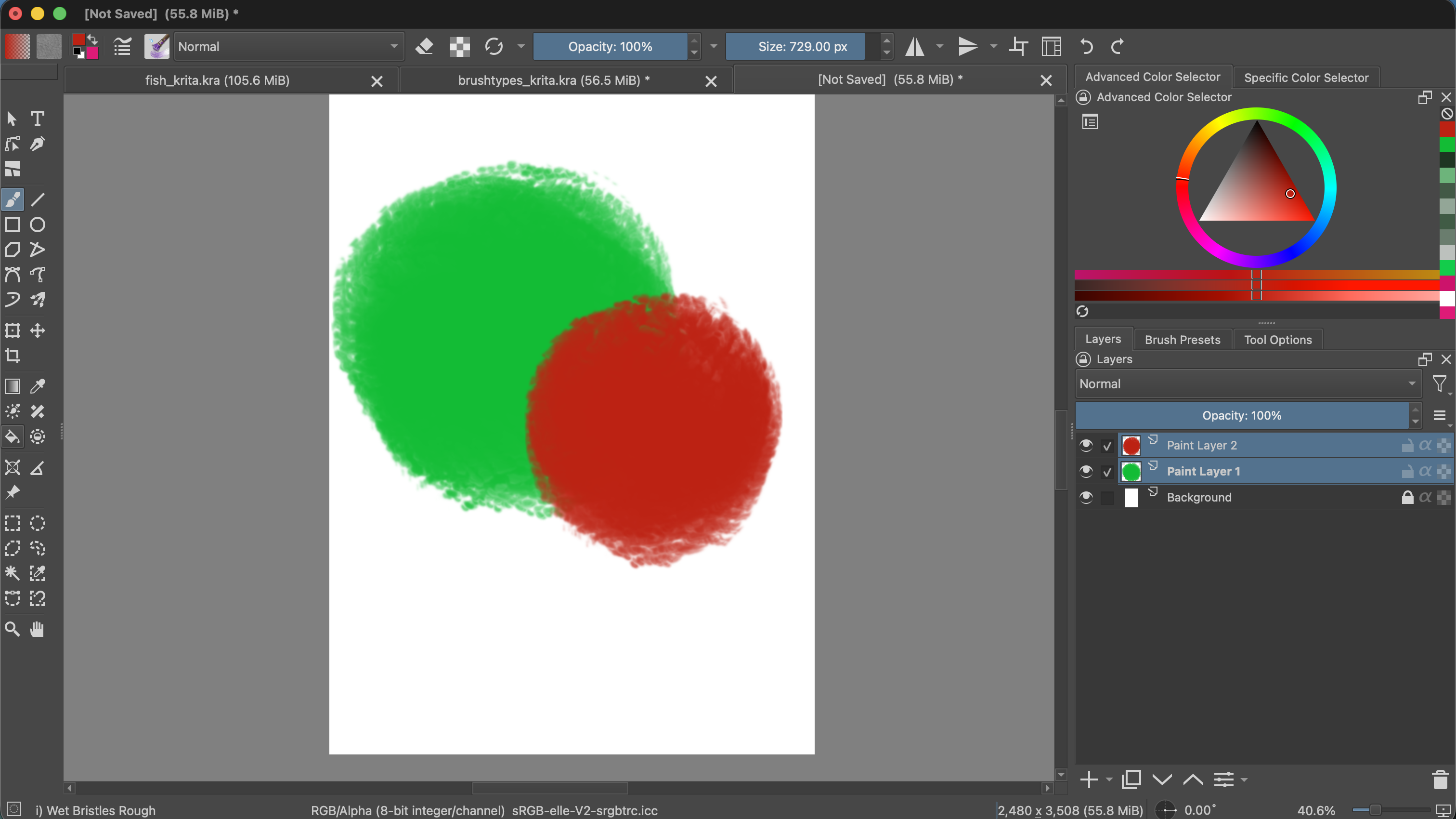Select the Measure tool
The height and width of the screenshot is (819, 1456).
pos(37,468)
